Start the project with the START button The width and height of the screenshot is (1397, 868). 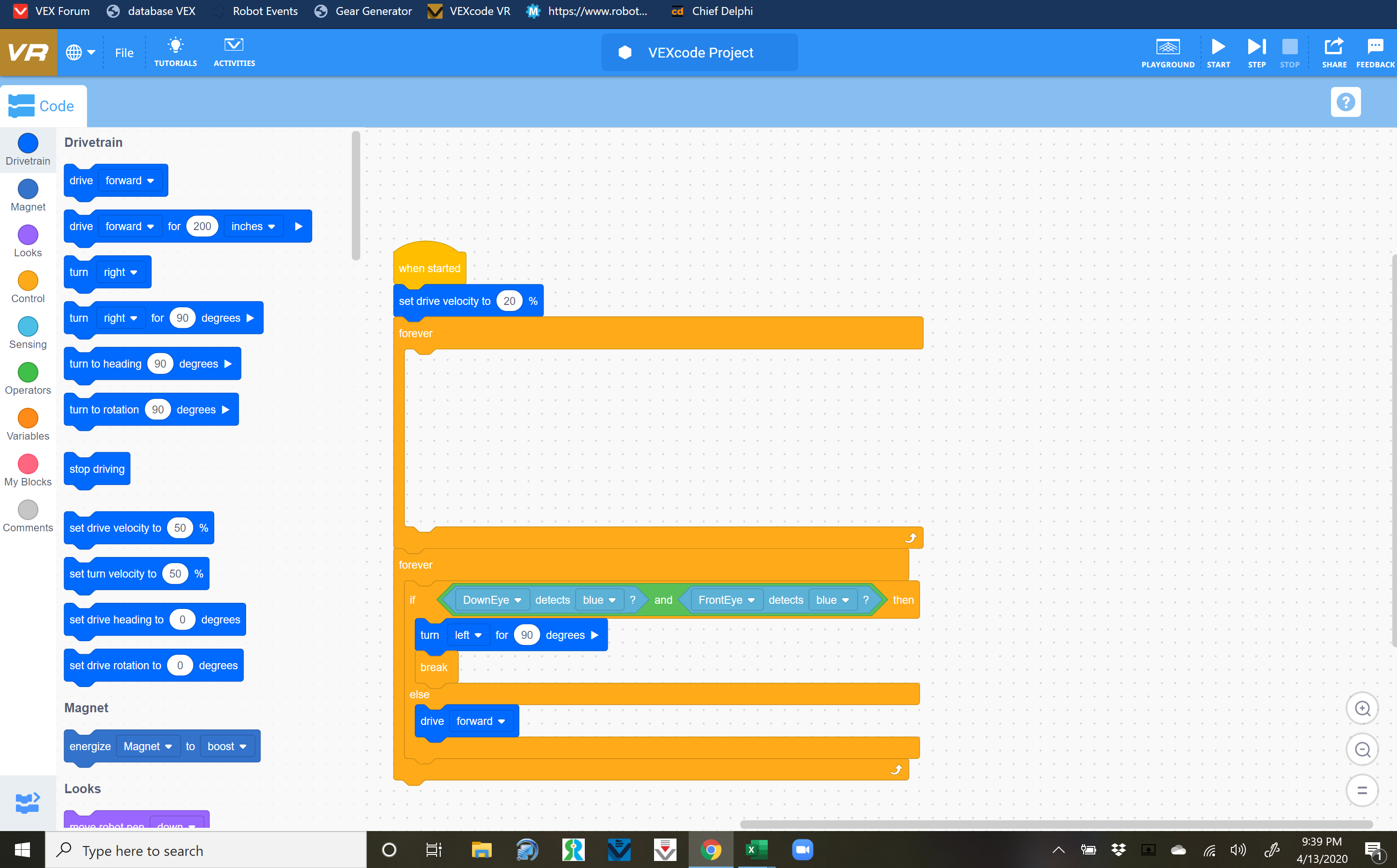[1218, 53]
